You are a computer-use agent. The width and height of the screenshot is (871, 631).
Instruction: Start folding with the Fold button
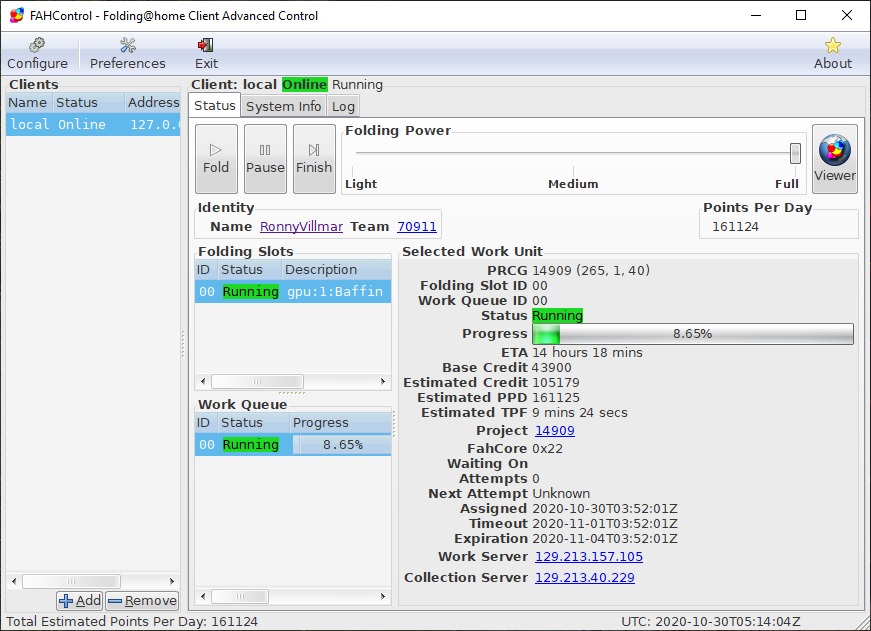[x=216, y=159]
